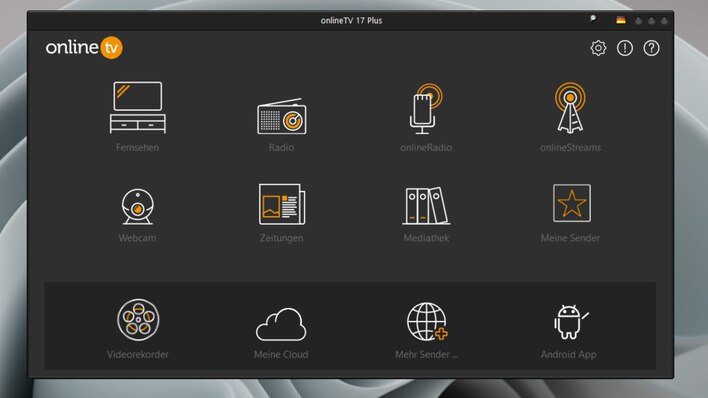Click the Mehr Sender ... label

pyautogui.click(x=426, y=355)
